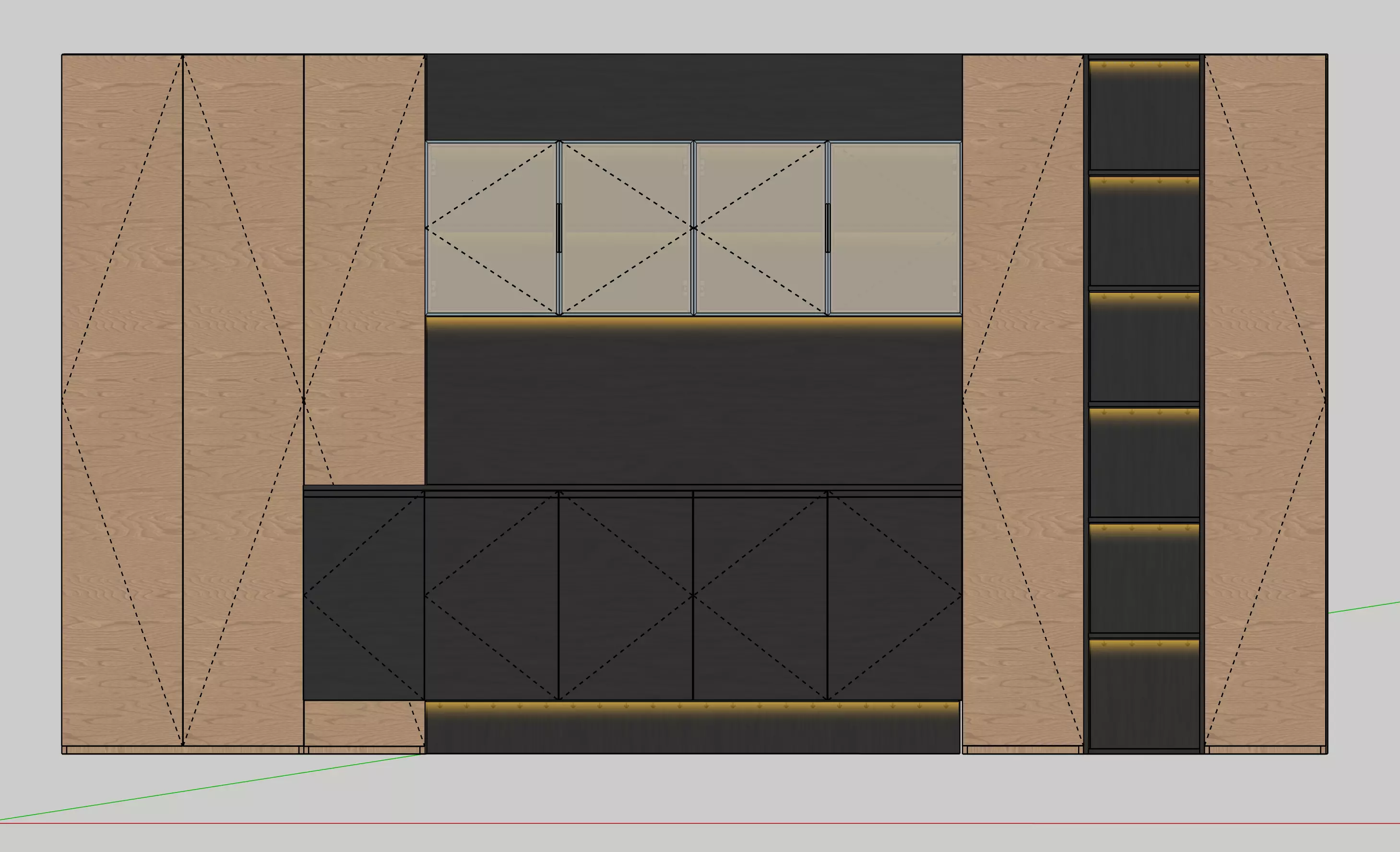Select the rightmost tall wooden wardrobe door
Image resolution: width=1400 pixels, height=852 pixels.
point(1265,400)
